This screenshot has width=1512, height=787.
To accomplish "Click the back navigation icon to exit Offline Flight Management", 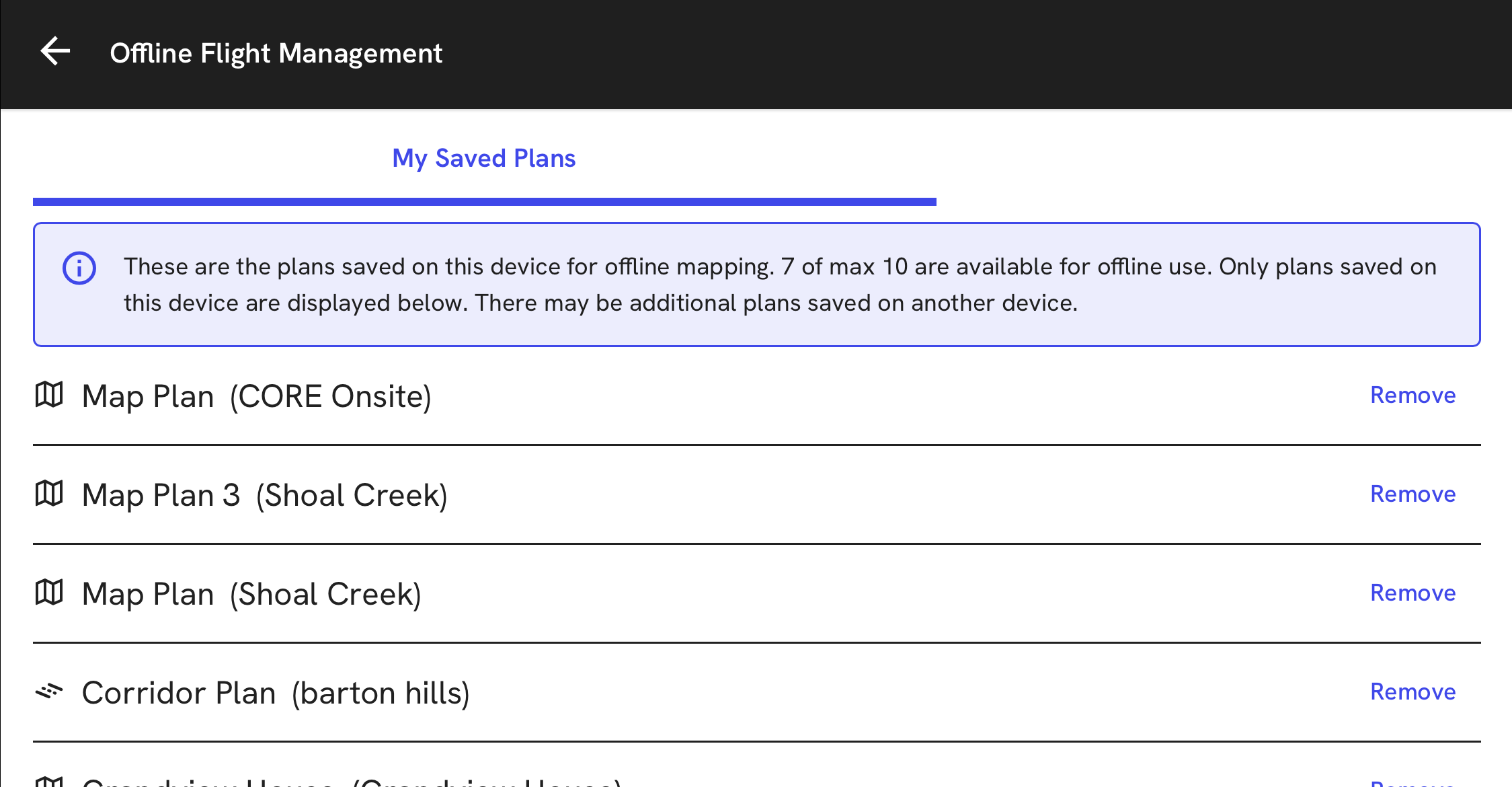I will (x=54, y=51).
